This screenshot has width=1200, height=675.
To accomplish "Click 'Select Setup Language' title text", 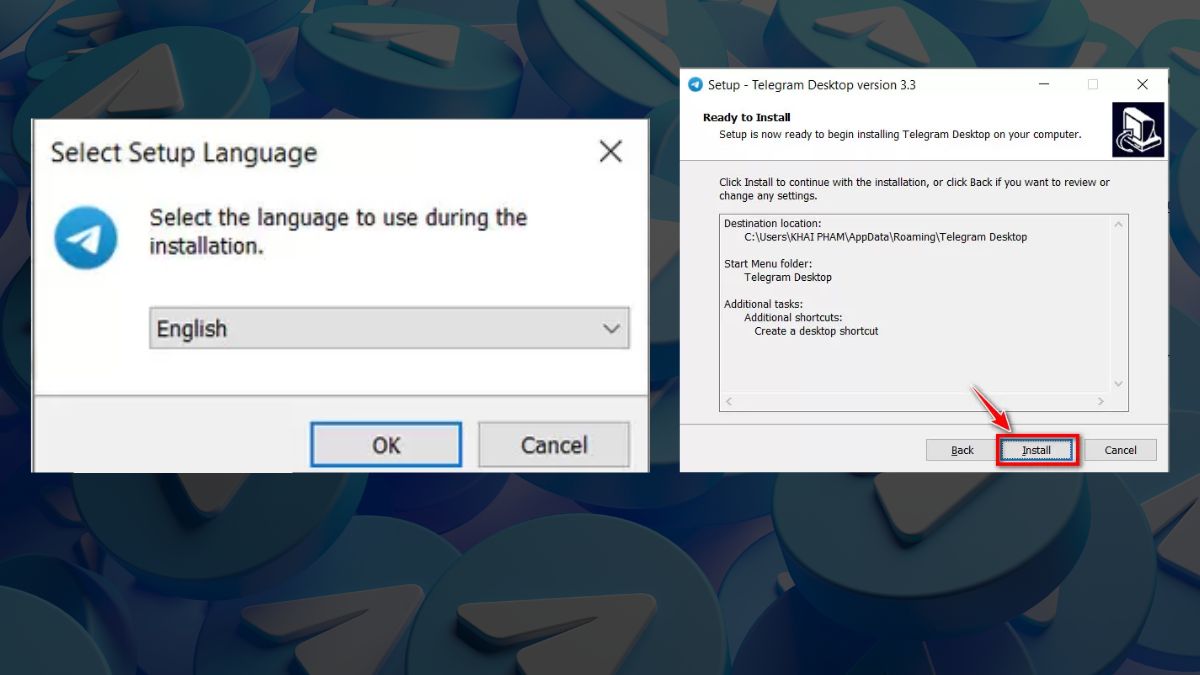I will pos(184,153).
